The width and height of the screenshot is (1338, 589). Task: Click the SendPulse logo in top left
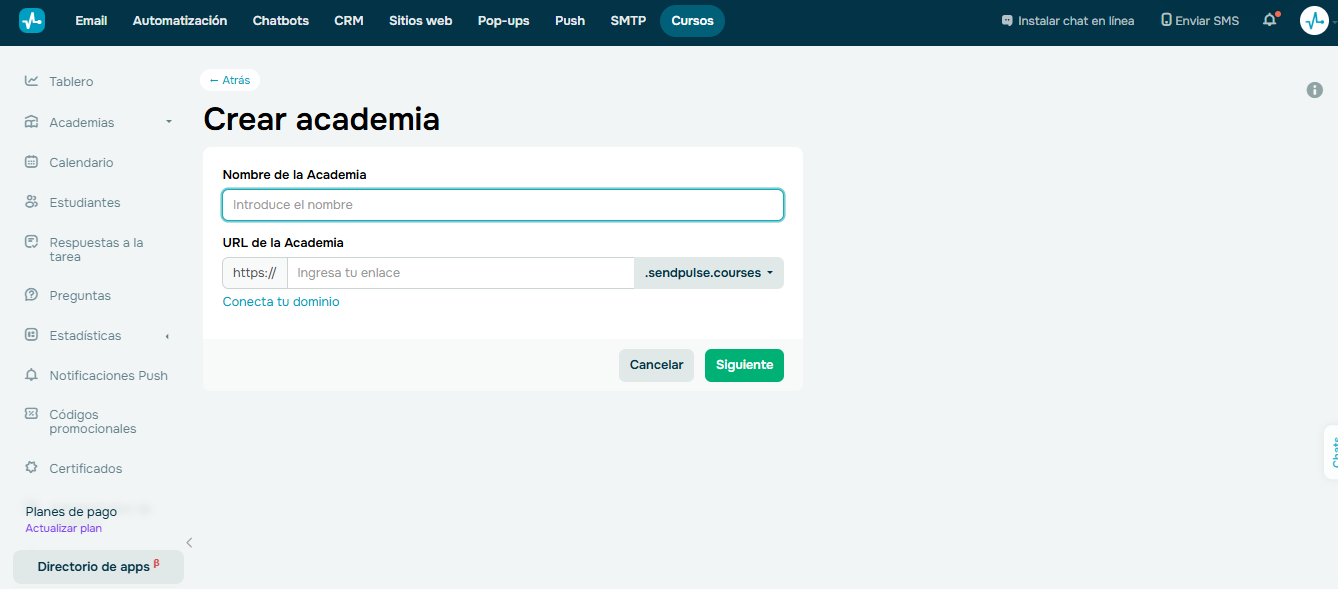pos(31,20)
